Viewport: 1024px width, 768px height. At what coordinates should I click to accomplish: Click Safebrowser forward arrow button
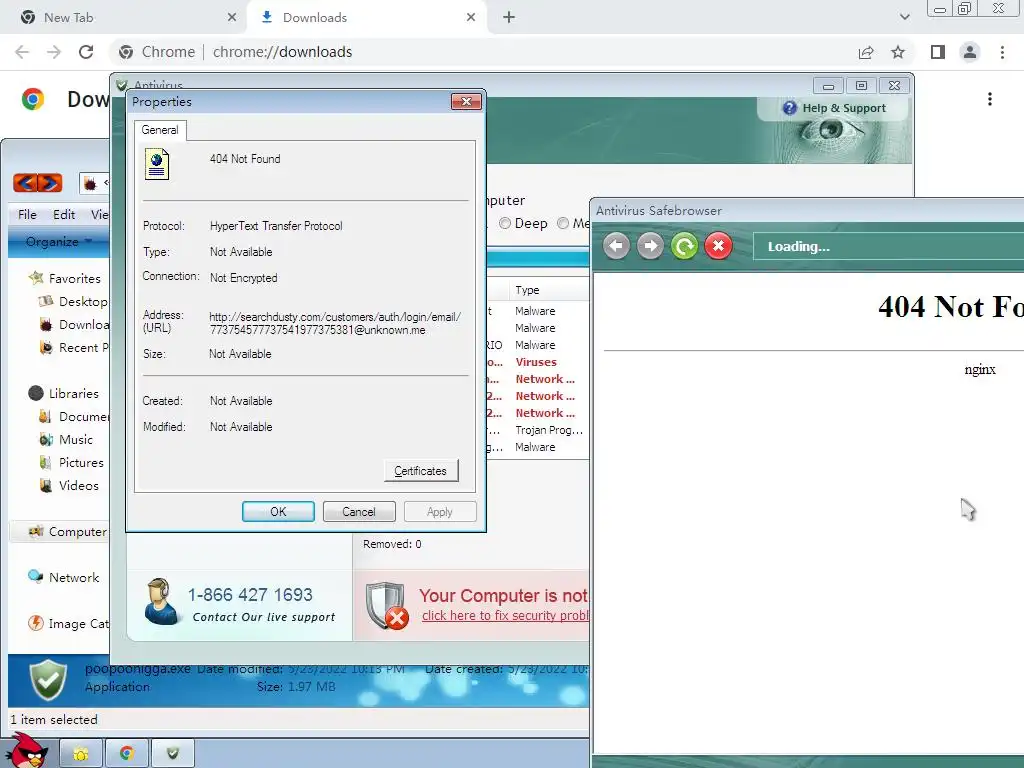[650, 246]
